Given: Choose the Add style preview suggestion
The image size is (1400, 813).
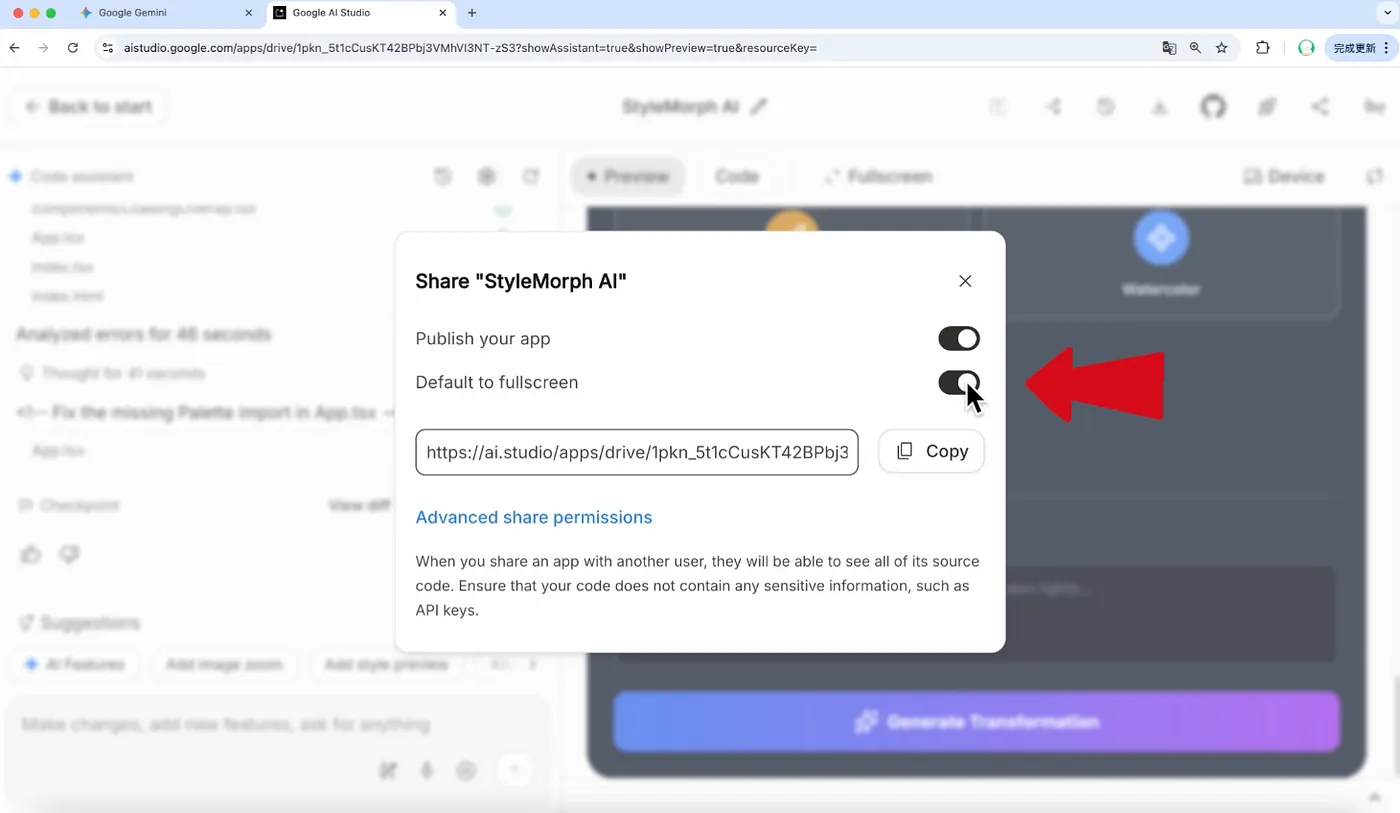Looking at the screenshot, I should point(386,665).
